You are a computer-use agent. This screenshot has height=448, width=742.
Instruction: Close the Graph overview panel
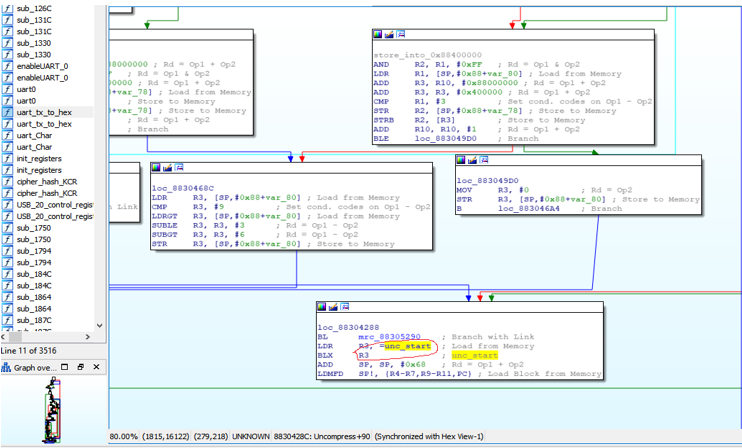97,367
